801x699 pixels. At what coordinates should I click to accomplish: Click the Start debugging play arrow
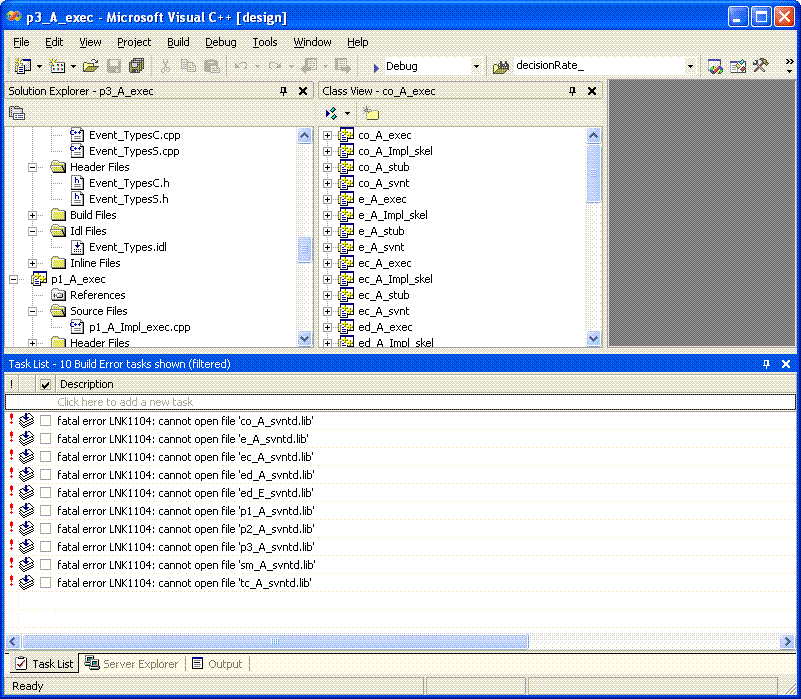[376, 67]
